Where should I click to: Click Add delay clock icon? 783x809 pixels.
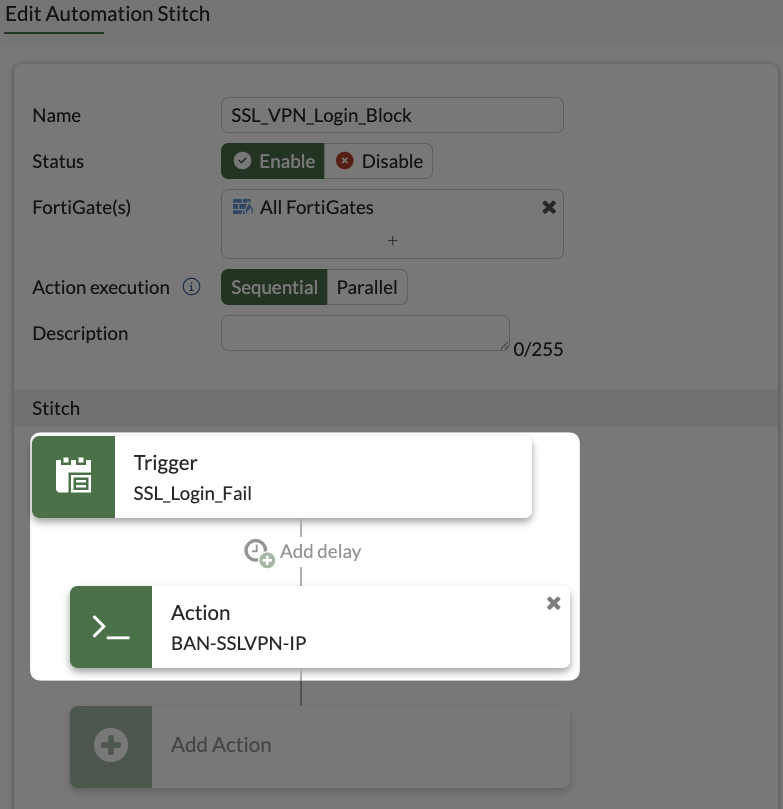coord(259,553)
